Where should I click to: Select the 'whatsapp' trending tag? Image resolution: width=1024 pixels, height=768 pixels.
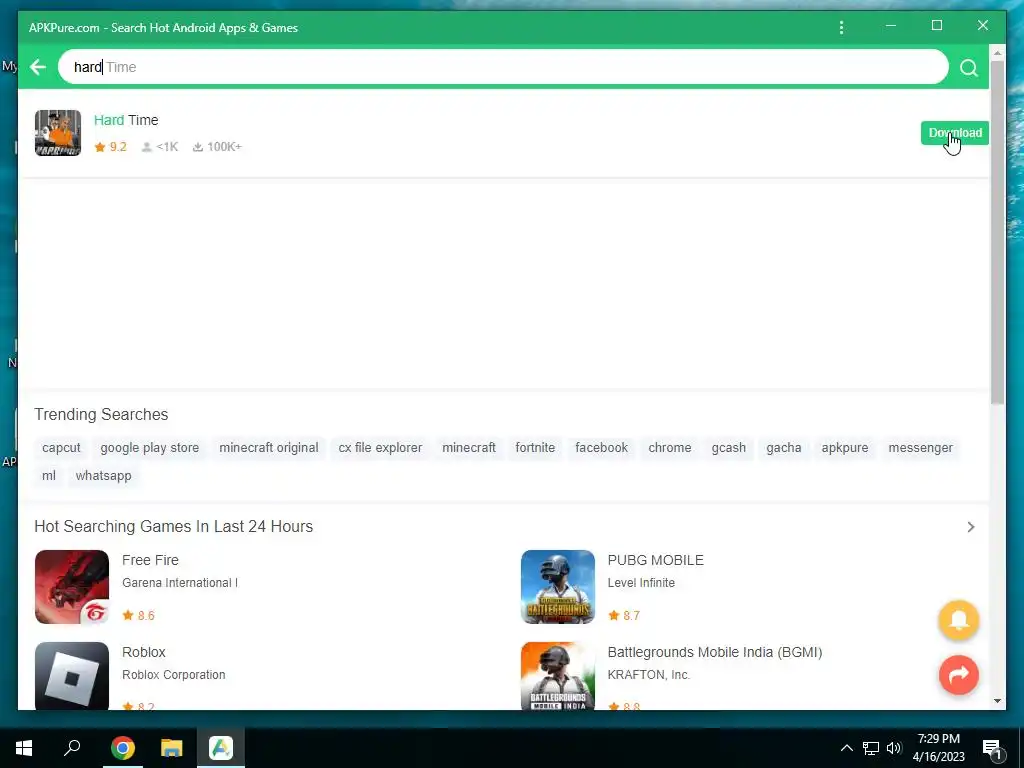coord(103,476)
